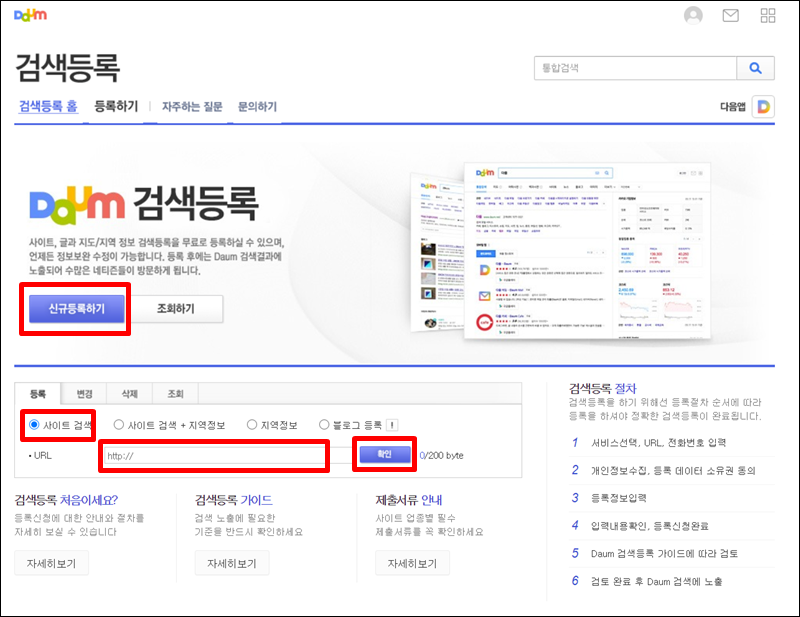The width and height of the screenshot is (800, 617).
Task: Click step 6 검토 완료 후 Daum 검색에 노출
Action: [657, 581]
